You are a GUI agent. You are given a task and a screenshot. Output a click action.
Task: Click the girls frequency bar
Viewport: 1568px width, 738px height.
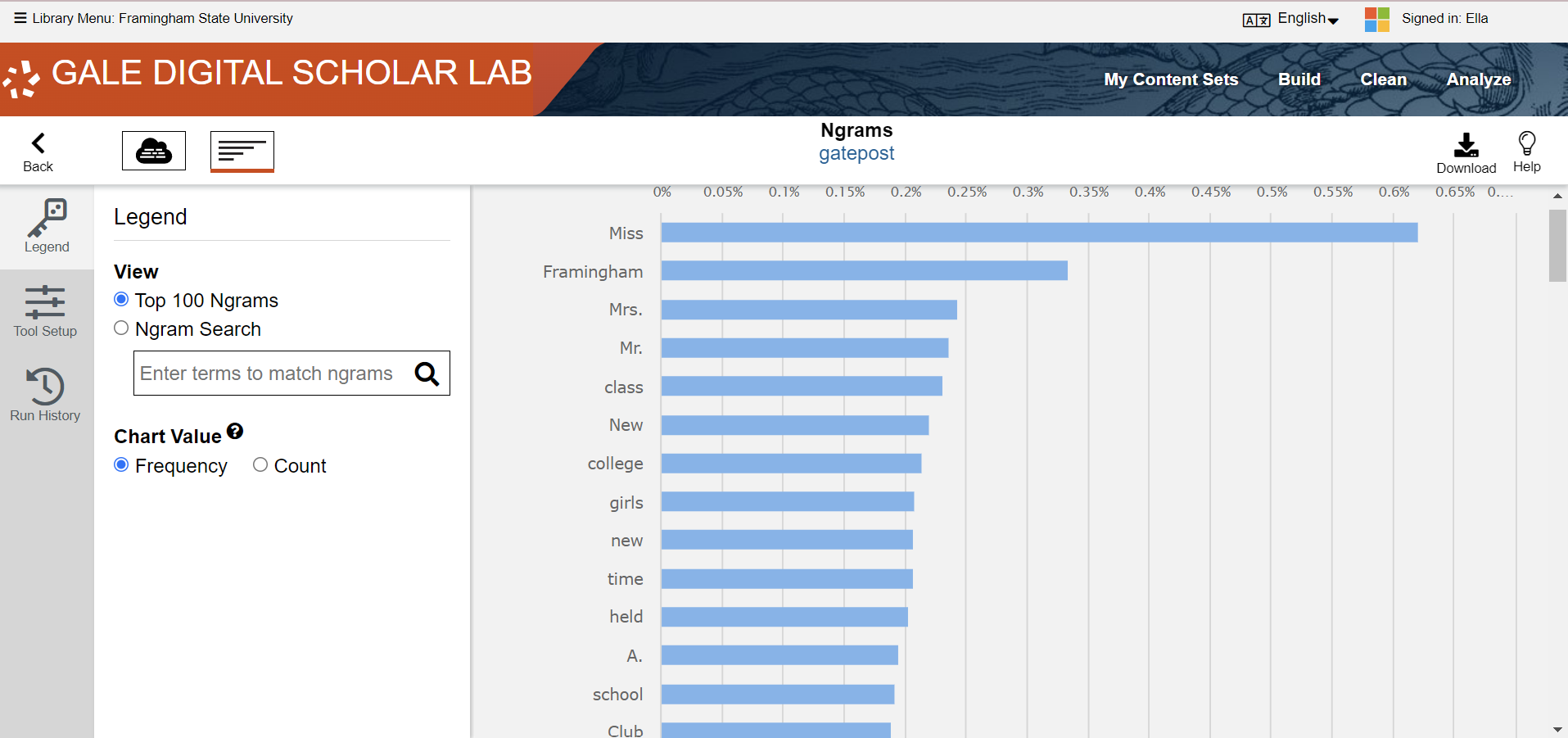788,501
